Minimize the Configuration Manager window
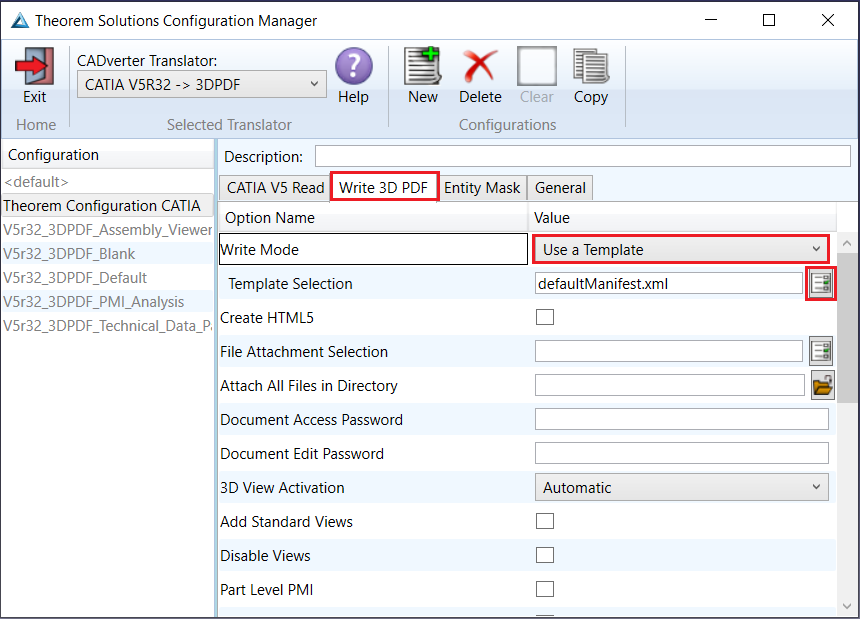The height and width of the screenshot is (619, 860). tap(711, 20)
